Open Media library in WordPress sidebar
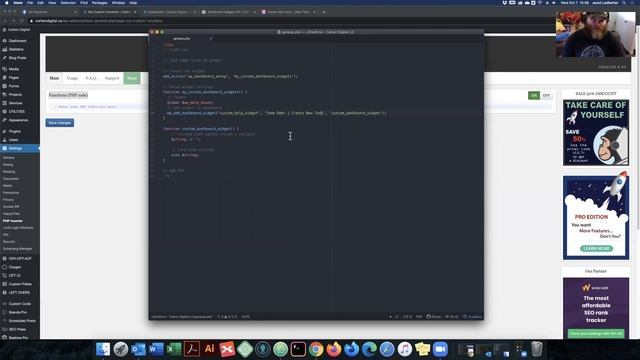Screen dimensions: 640x360 [13, 69]
